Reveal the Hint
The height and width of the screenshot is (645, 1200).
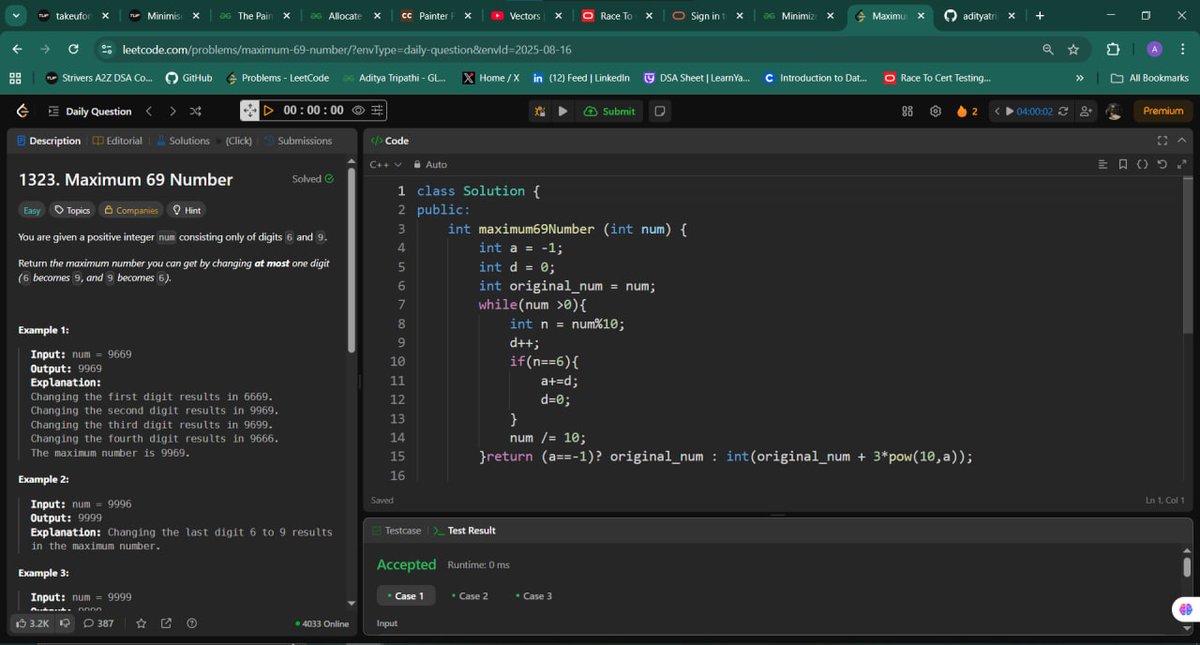tap(187, 210)
